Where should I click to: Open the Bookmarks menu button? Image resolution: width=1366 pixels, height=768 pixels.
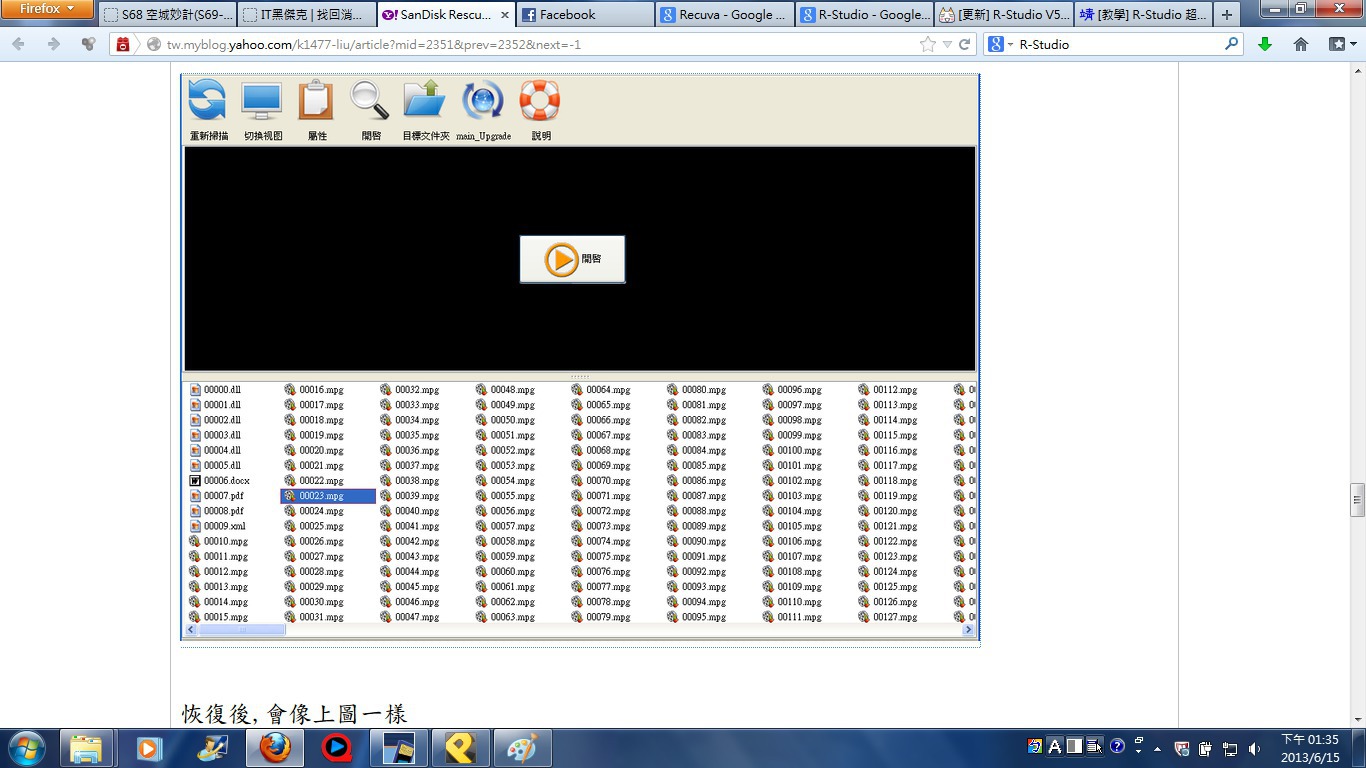1341,44
